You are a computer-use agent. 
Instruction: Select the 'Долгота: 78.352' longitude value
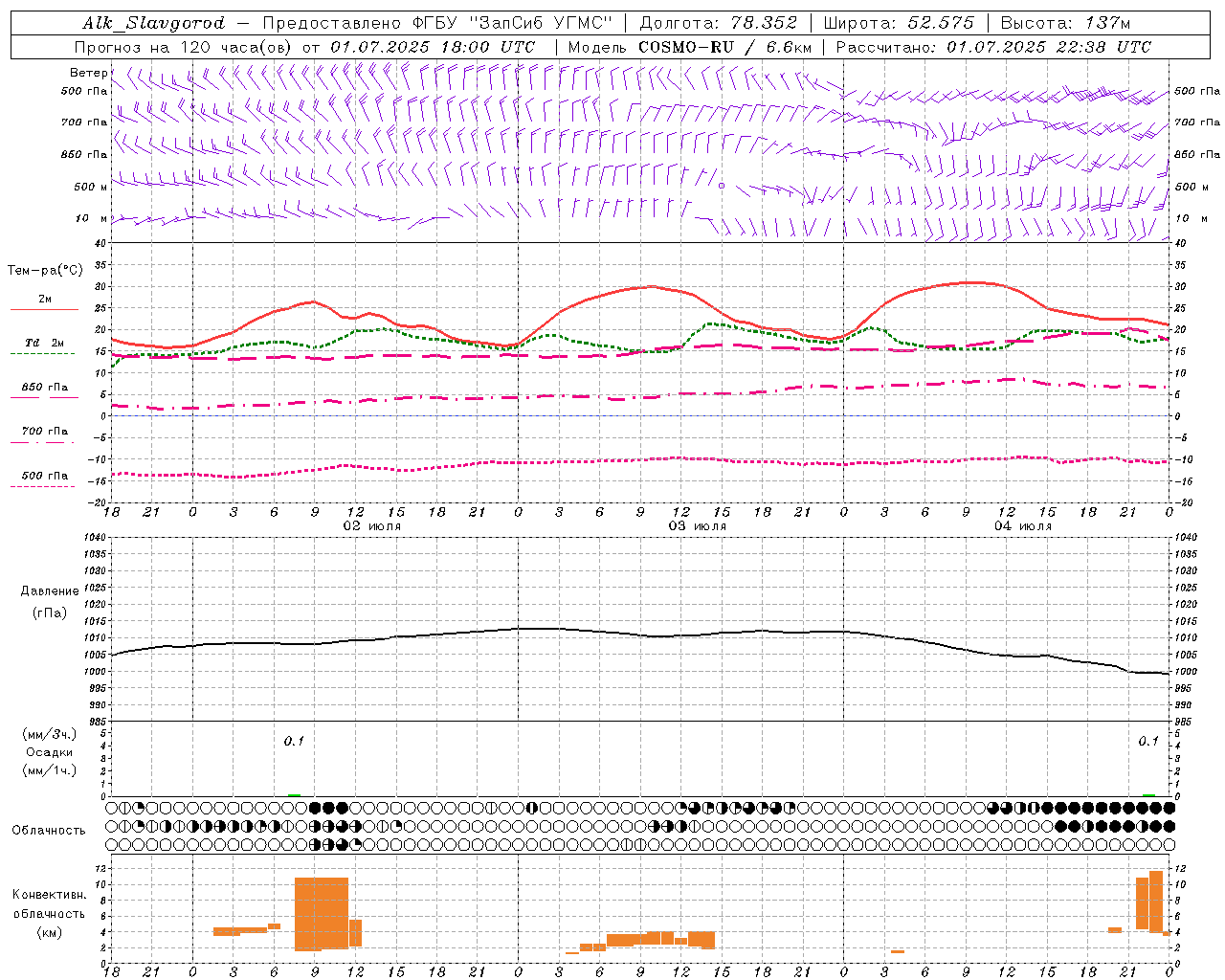(x=718, y=23)
